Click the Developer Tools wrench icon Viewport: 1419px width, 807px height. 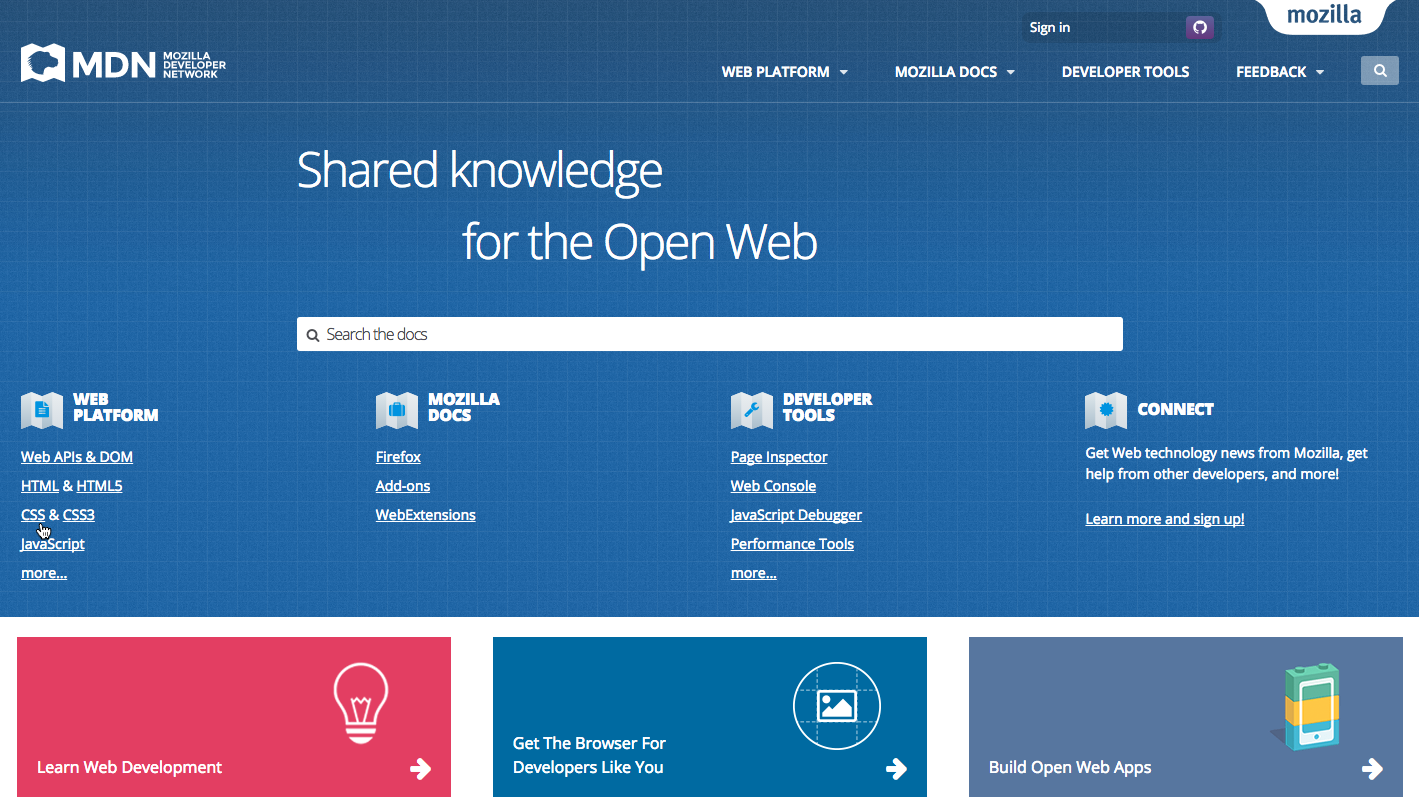(x=752, y=409)
